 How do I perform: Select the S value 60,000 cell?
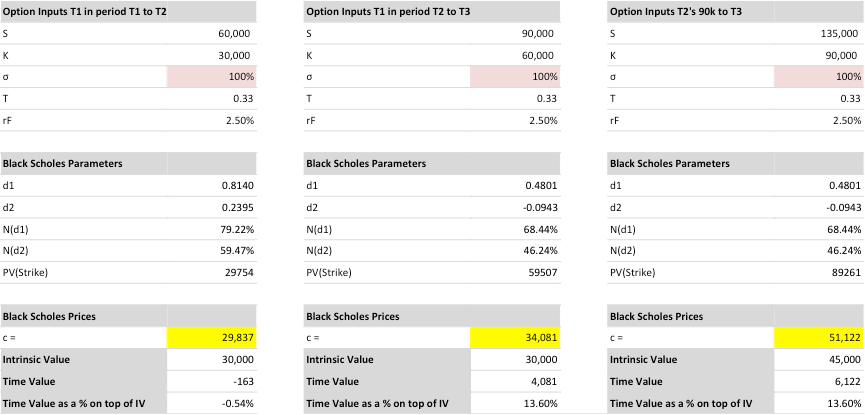tap(211, 34)
